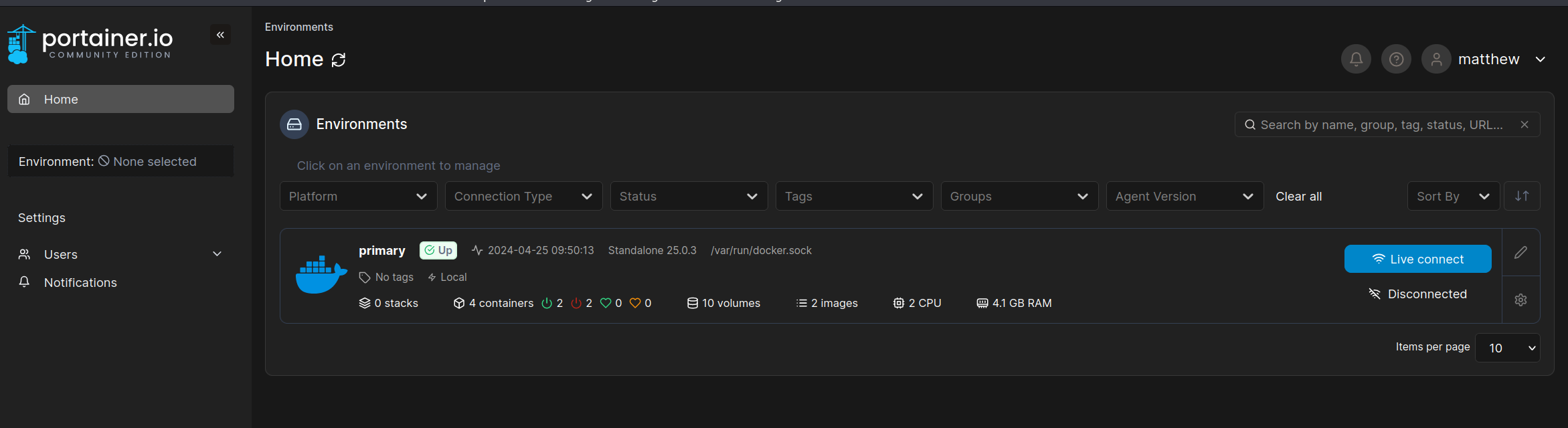This screenshot has height=428, width=1568.
Task: Focus the environment search input field
Action: point(1381,125)
